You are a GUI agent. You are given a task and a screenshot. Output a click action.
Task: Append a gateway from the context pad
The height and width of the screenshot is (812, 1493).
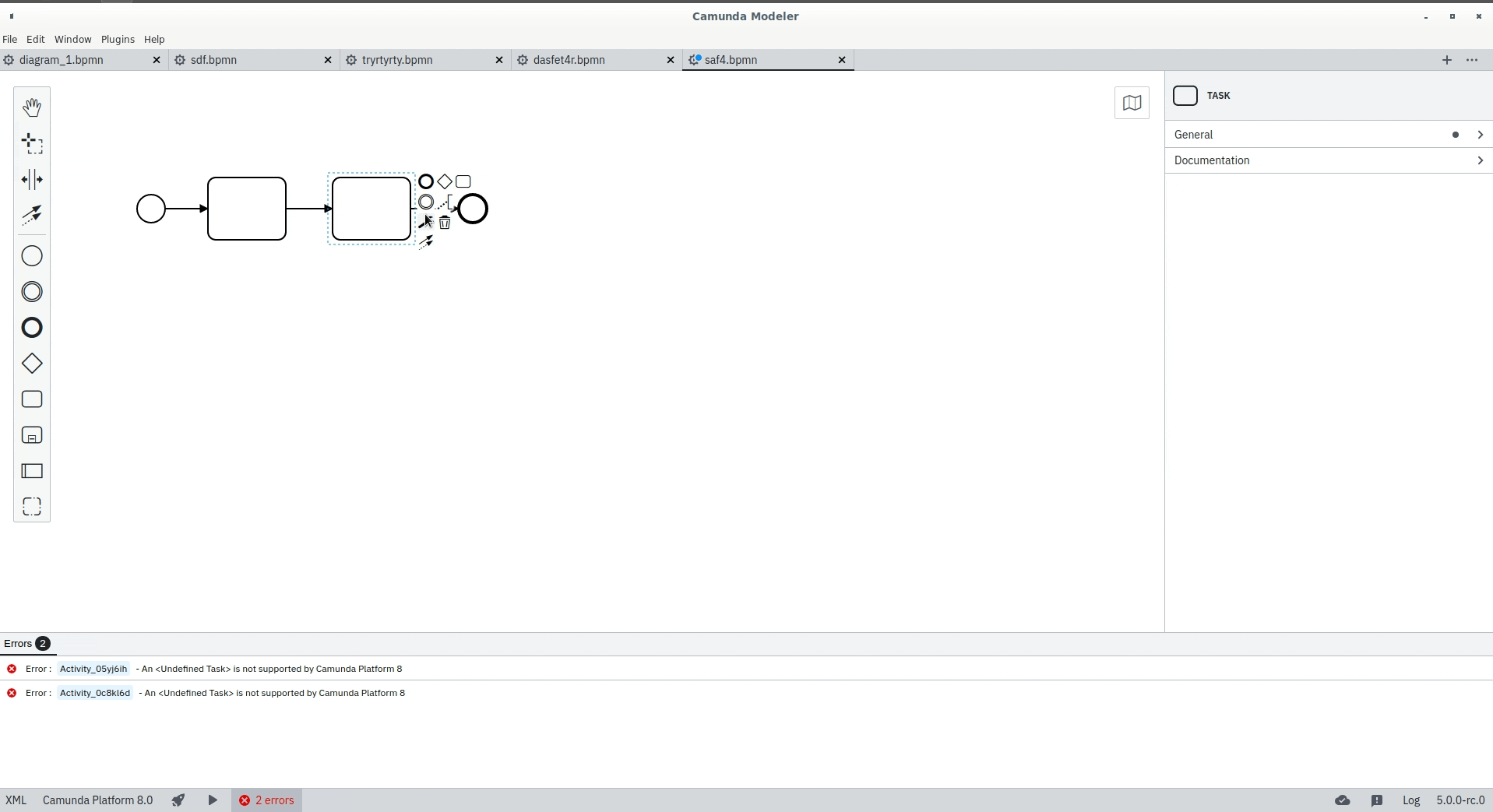point(445,181)
